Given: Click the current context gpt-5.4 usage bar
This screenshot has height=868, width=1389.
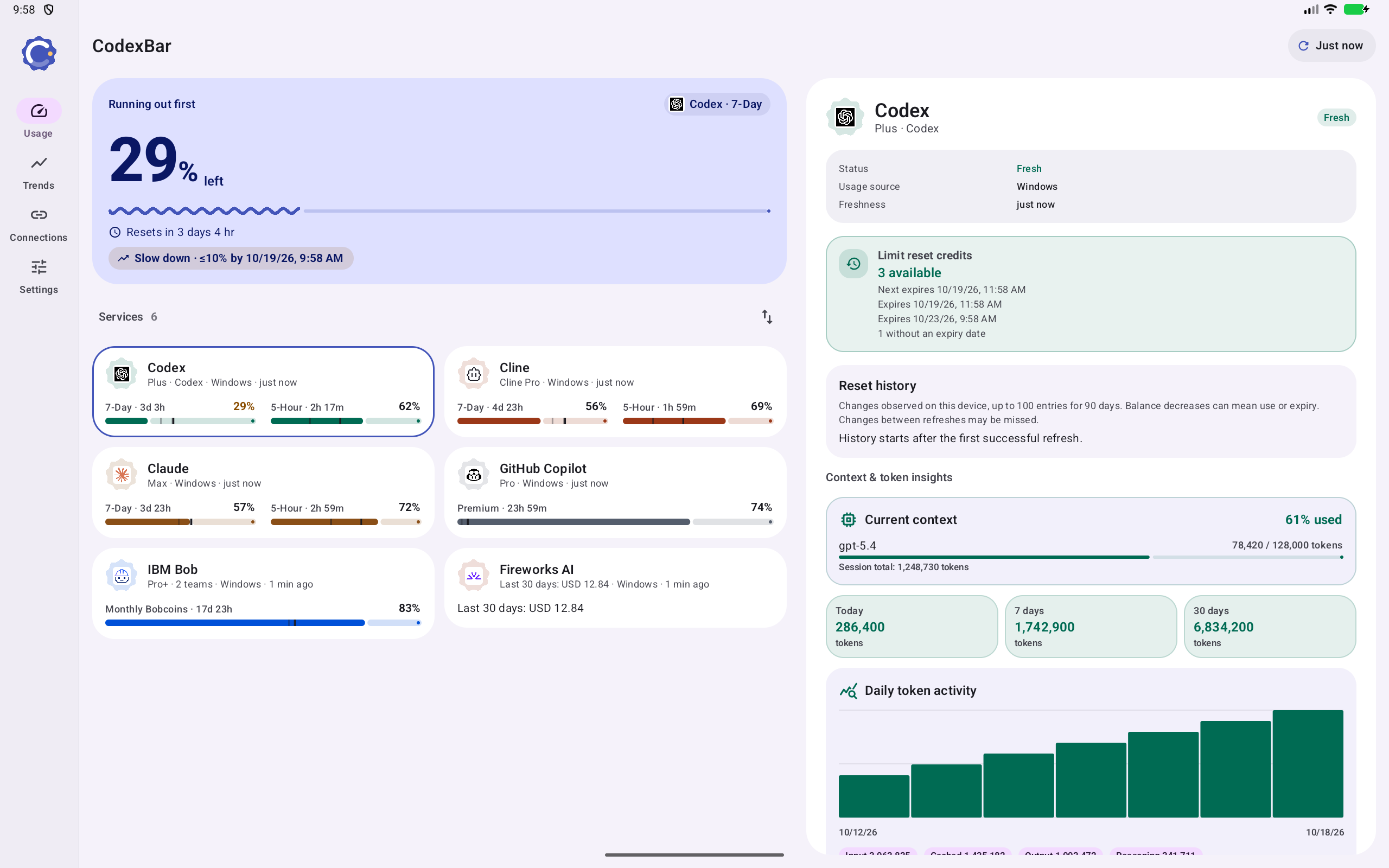Looking at the screenshot, I should point(1091,557).
